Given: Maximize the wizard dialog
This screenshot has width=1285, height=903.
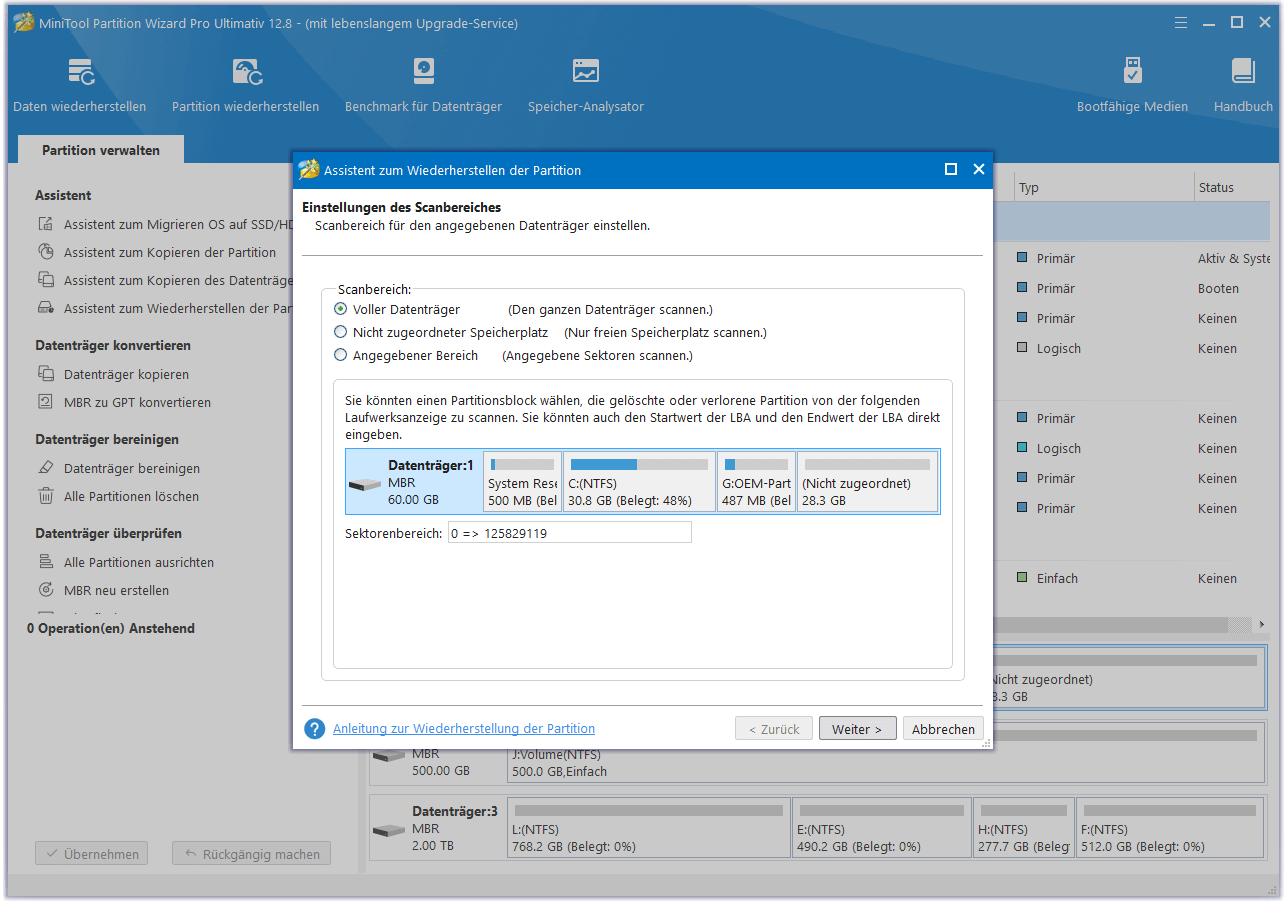Looking at the screenshot, I should coord(951,170).
